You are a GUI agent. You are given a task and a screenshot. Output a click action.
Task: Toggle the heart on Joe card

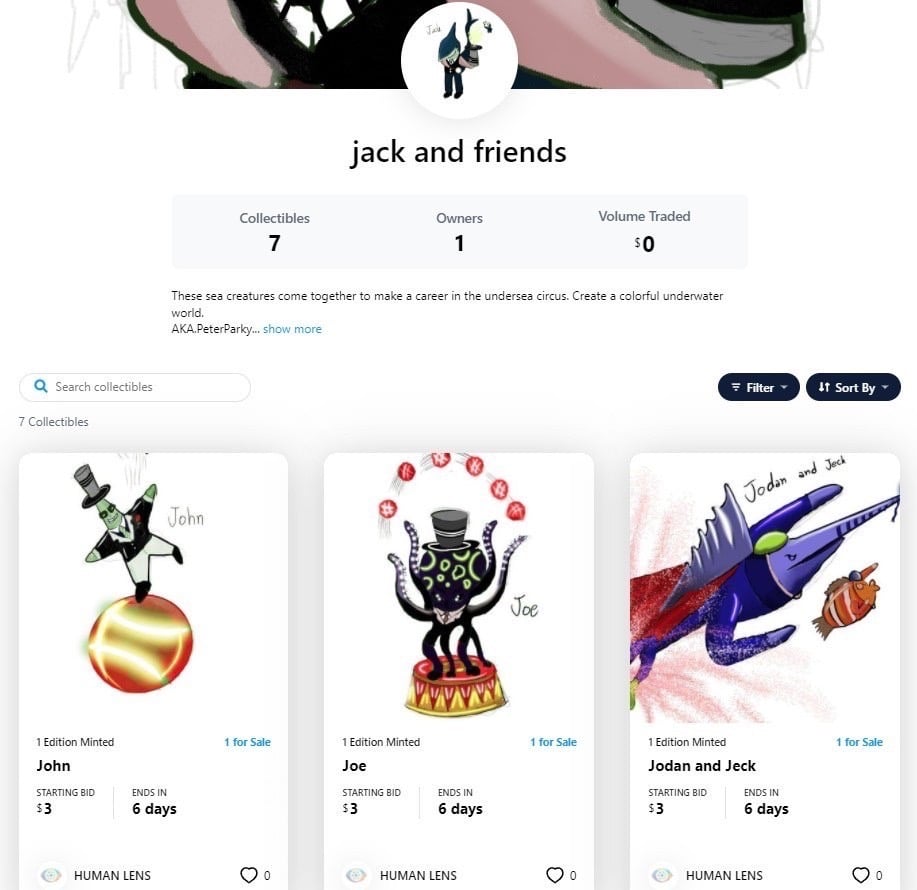[x=554, y=875]
